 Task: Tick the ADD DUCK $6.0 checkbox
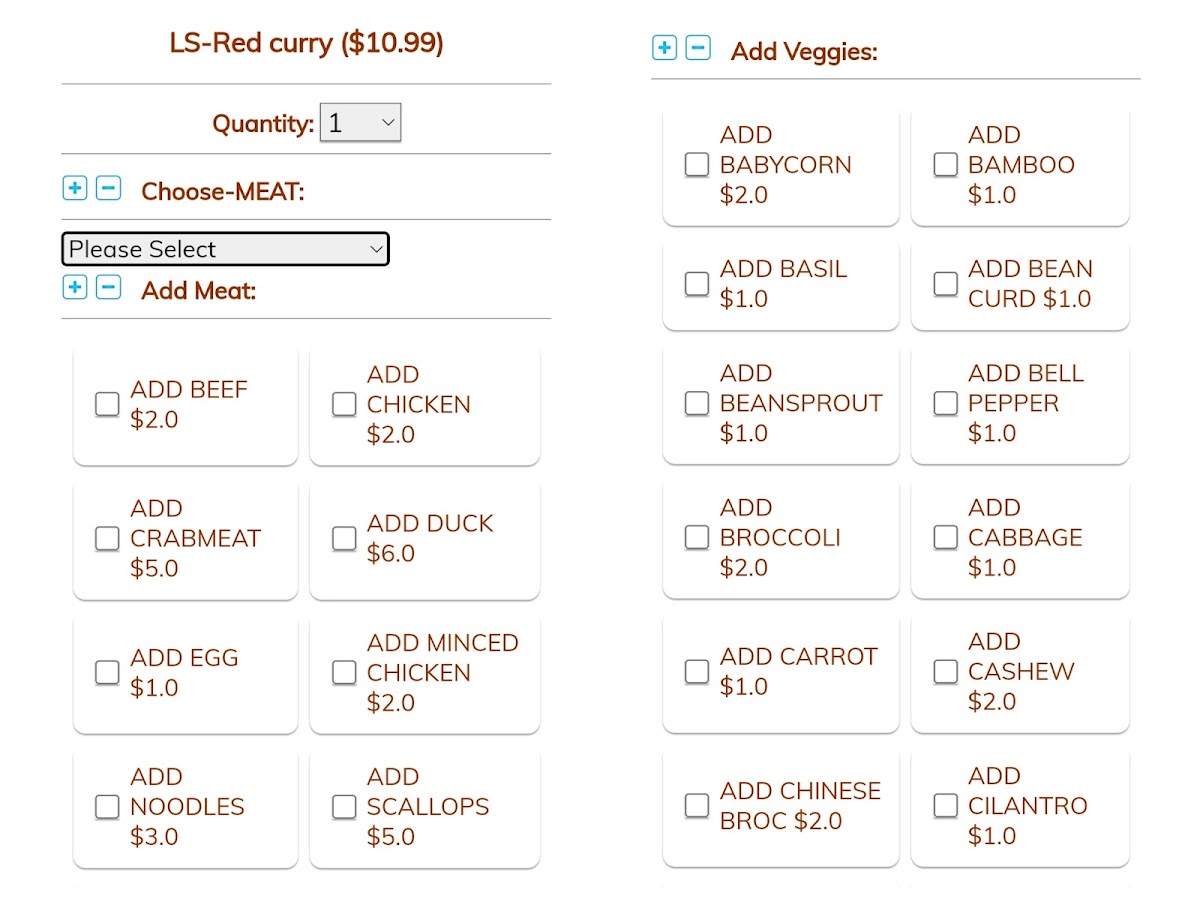pos(344,538)
